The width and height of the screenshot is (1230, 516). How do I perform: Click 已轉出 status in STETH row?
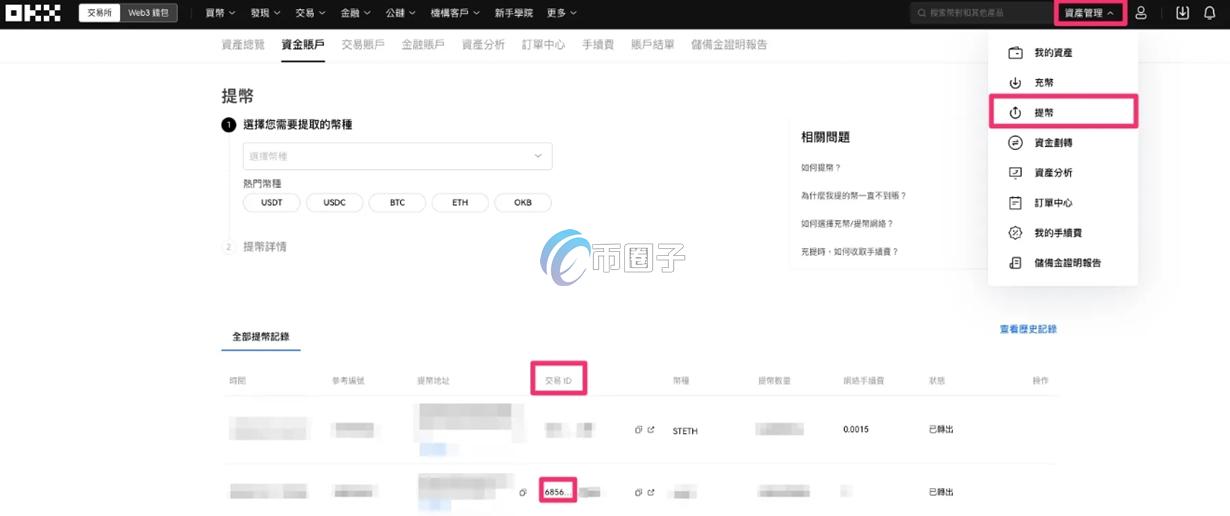pyautogui.click(x=941, y=430)
